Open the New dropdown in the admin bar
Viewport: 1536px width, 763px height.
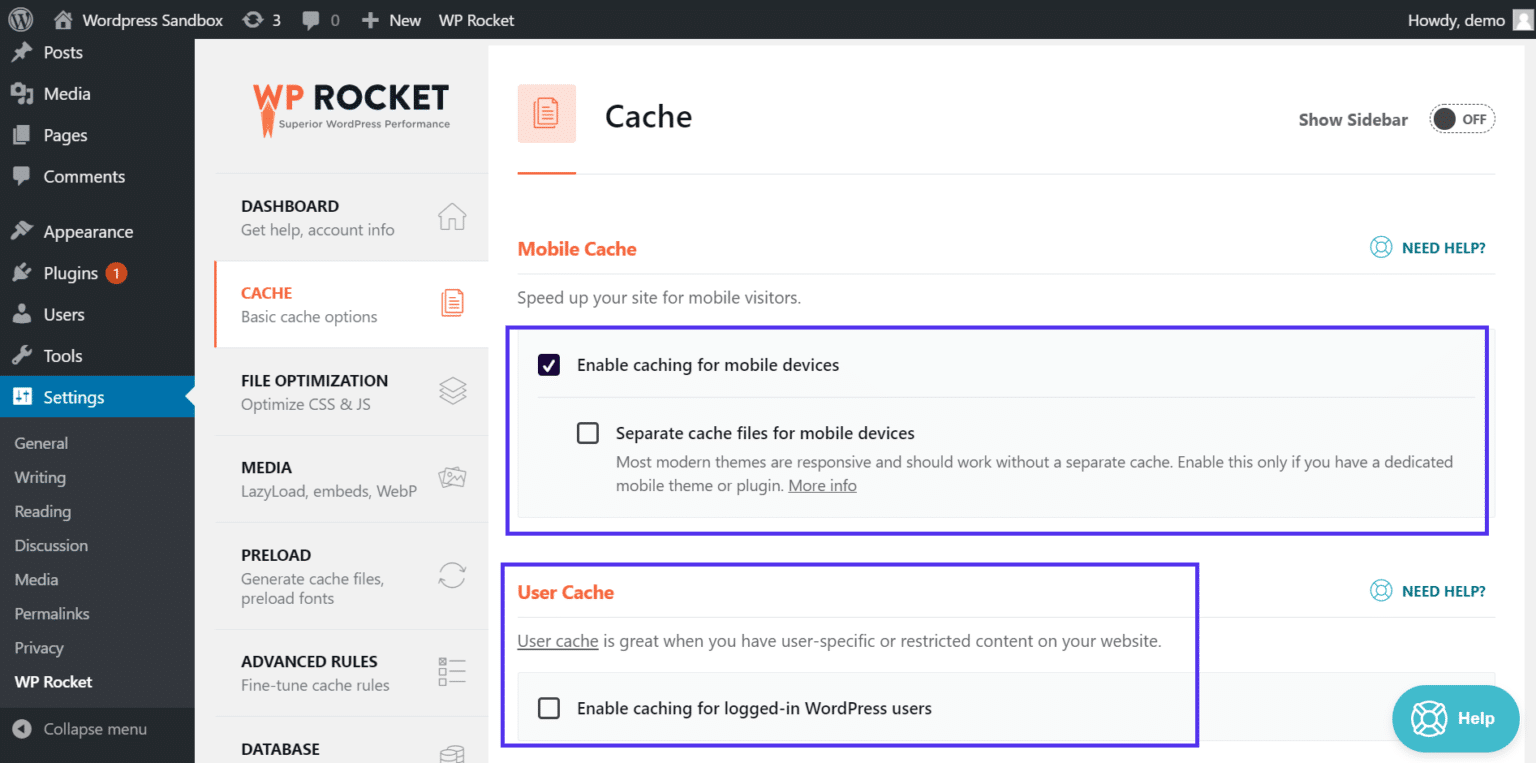pos(391,19)
